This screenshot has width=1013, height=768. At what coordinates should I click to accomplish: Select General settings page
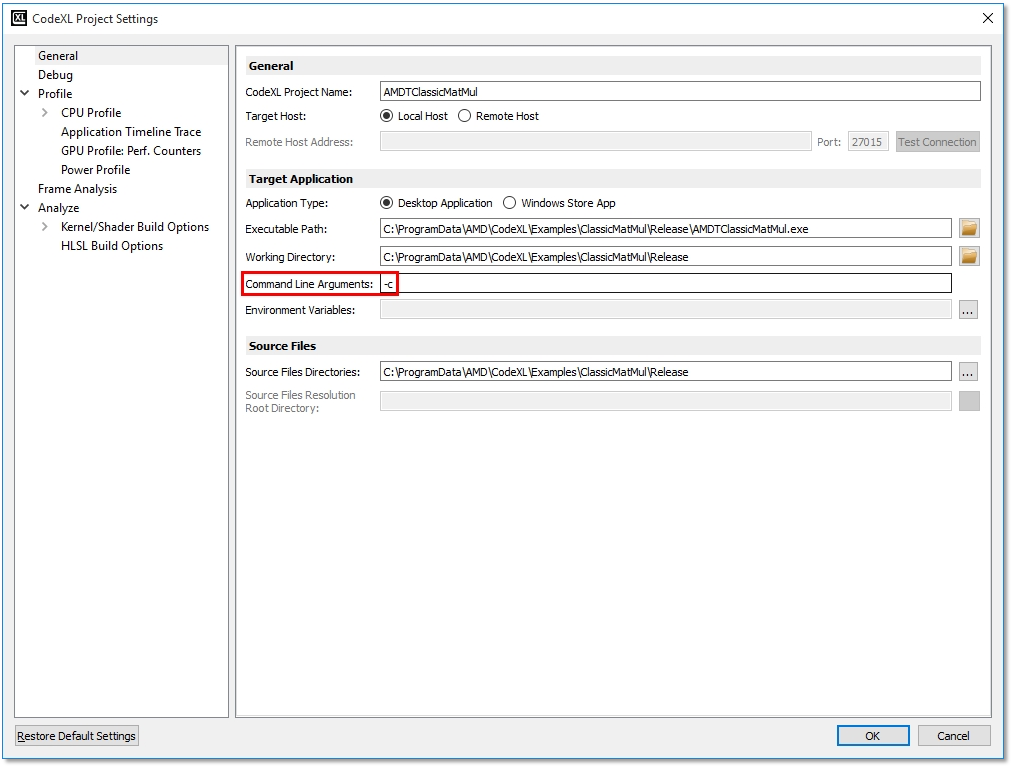[58, 56]
